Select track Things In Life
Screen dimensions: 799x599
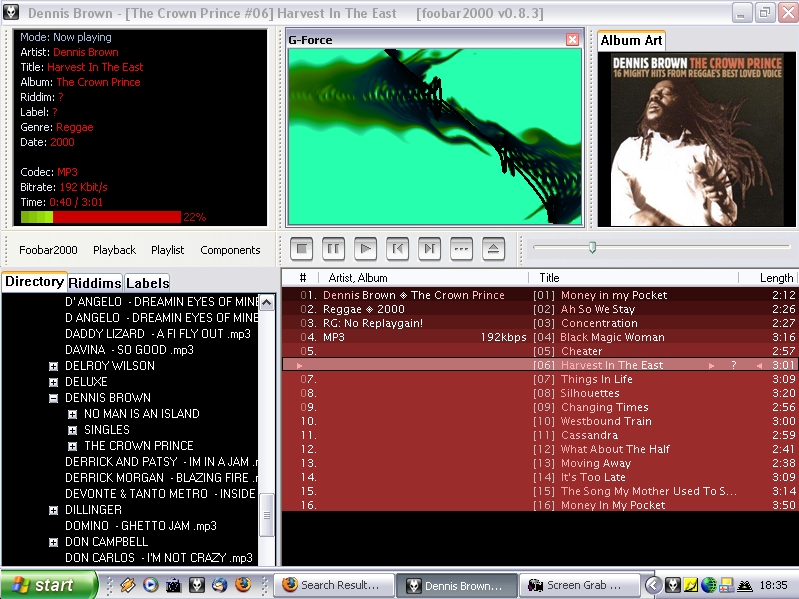pos(539,379)
